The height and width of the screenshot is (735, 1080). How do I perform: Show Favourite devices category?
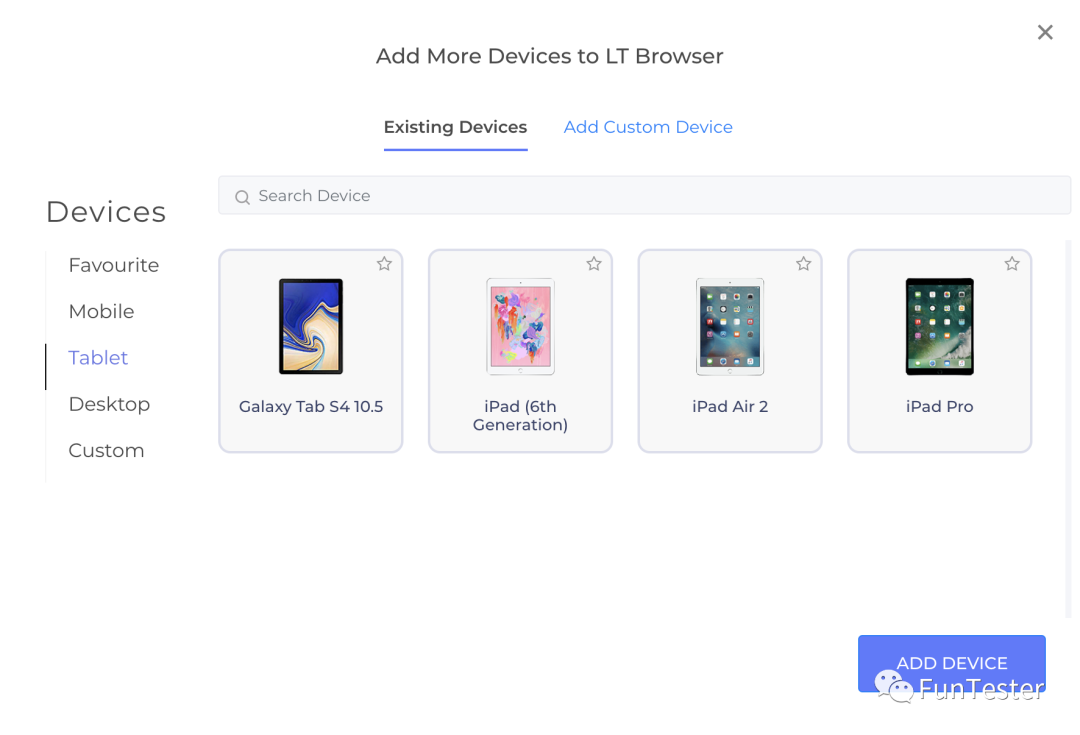114,265
